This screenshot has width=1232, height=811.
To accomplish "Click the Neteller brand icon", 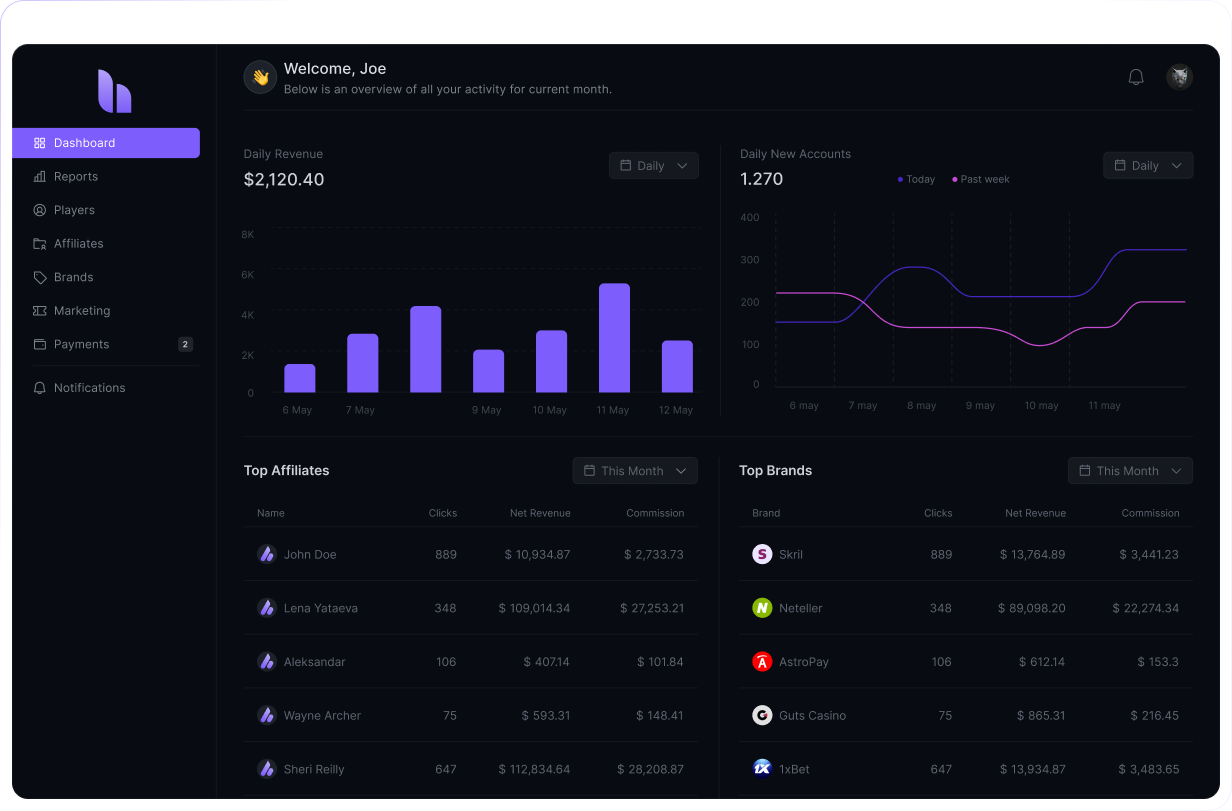I will click(x=762, y=608).
